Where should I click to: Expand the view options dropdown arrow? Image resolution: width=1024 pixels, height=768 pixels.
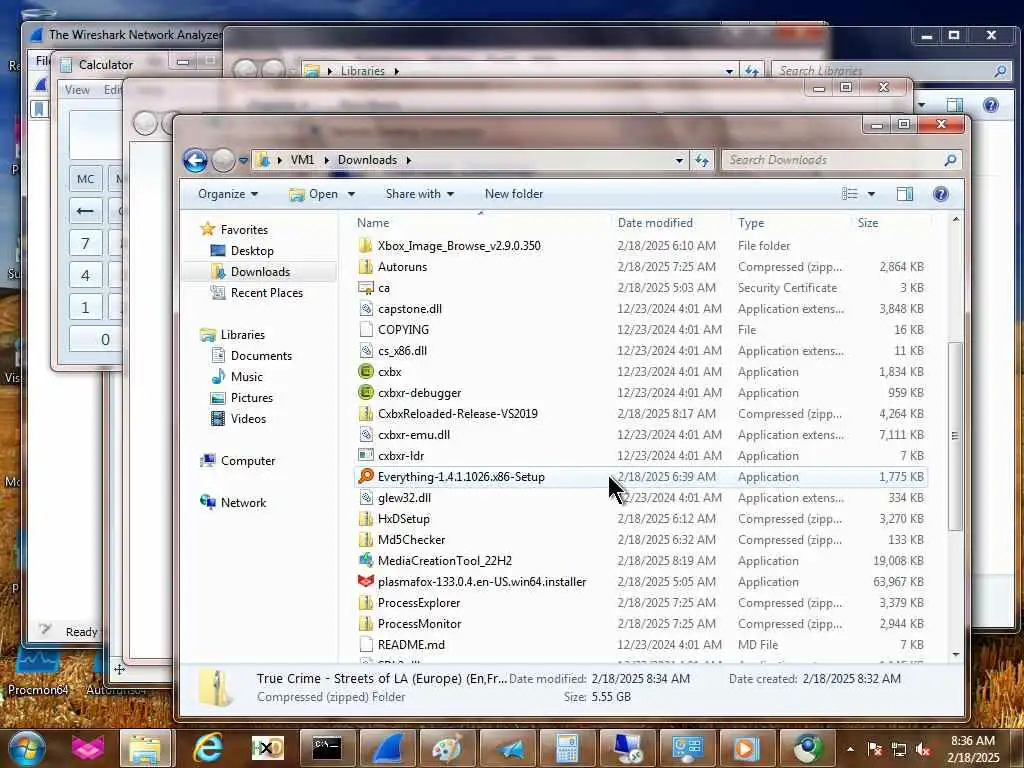pos(871,194)
